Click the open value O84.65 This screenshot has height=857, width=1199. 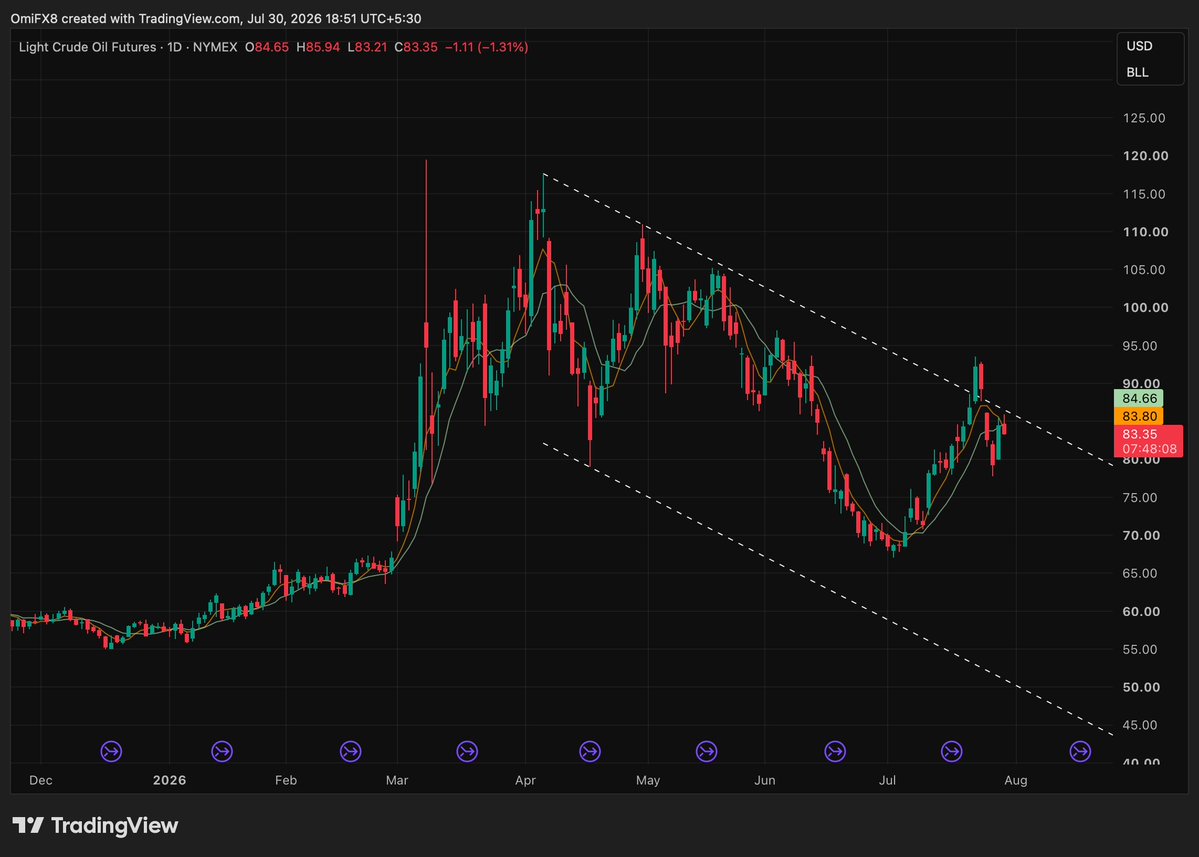coord(267,47)
